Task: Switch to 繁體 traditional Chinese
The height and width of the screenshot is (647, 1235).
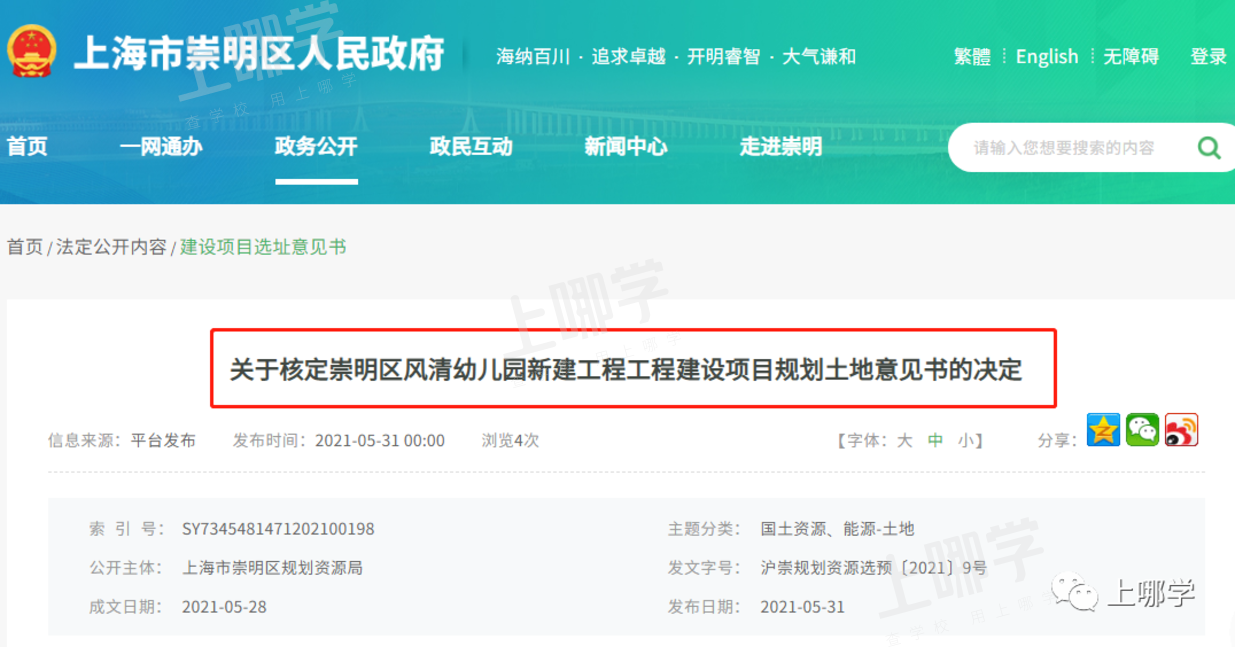Action: click(972, 57)
